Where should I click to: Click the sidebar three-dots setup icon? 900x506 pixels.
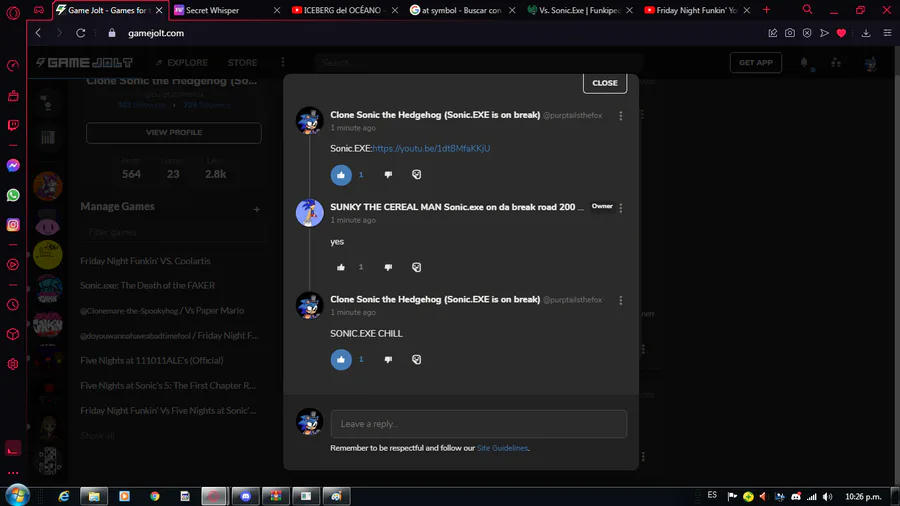tap(13, 473)
